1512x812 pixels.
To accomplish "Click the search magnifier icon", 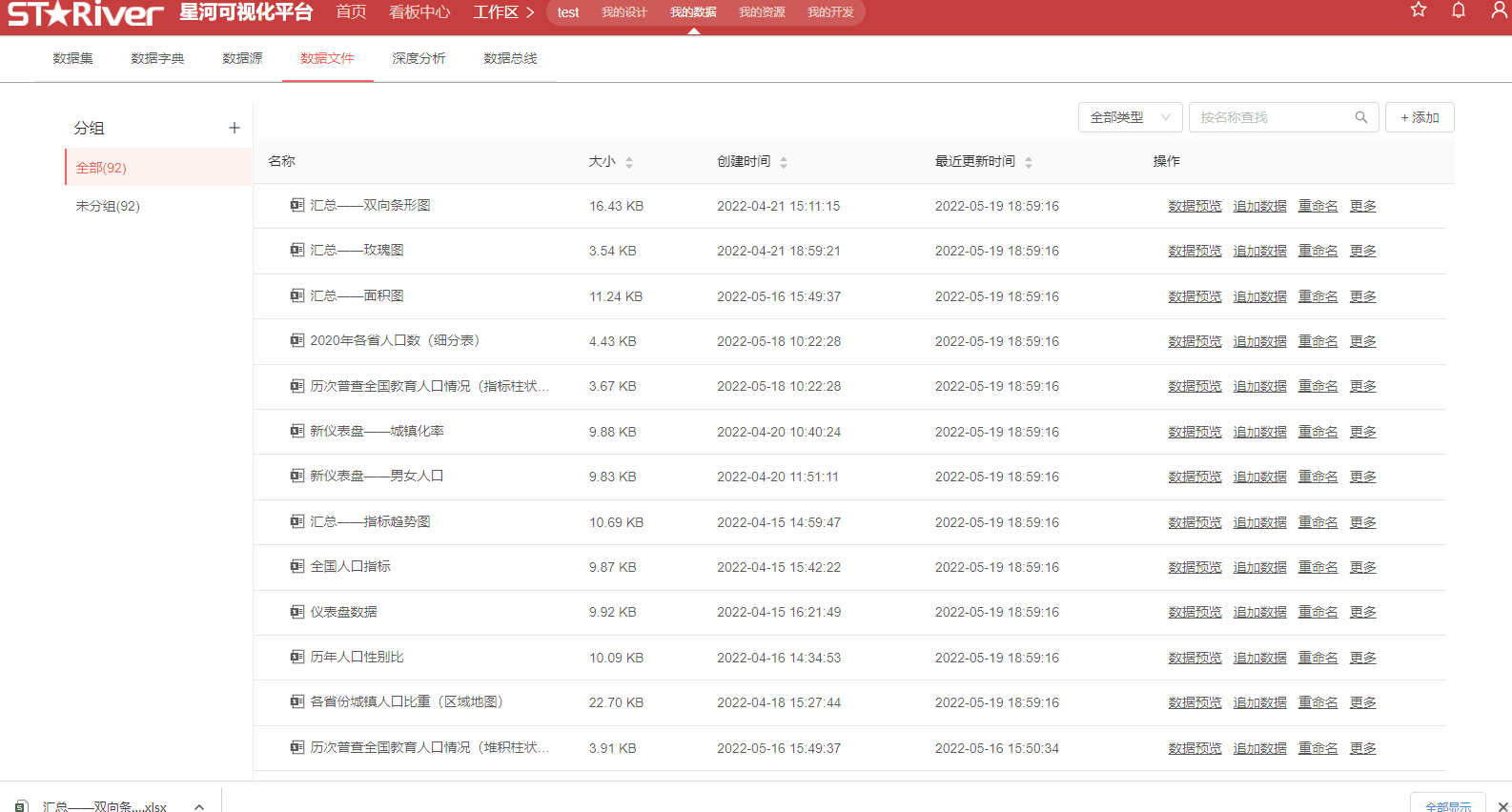I will (x=1360, y=117).
